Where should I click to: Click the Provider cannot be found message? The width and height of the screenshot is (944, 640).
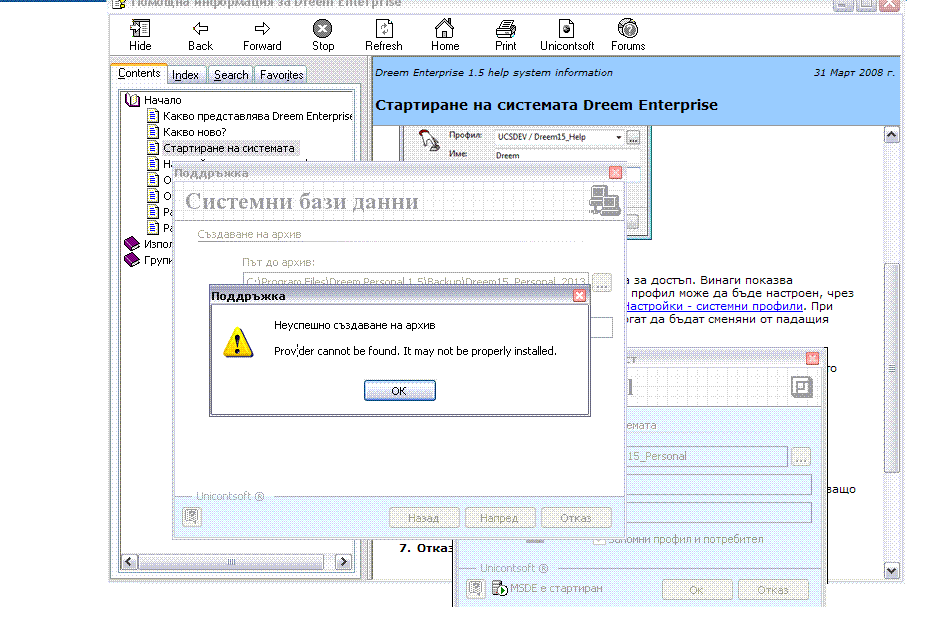point(415,351)
